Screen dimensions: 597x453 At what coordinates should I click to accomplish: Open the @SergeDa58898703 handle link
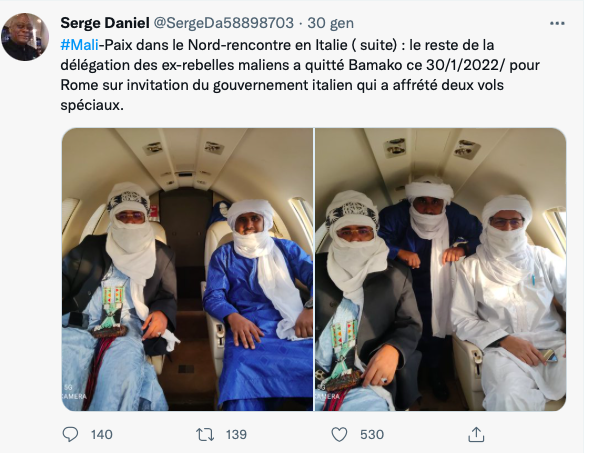tap(223, 23)
